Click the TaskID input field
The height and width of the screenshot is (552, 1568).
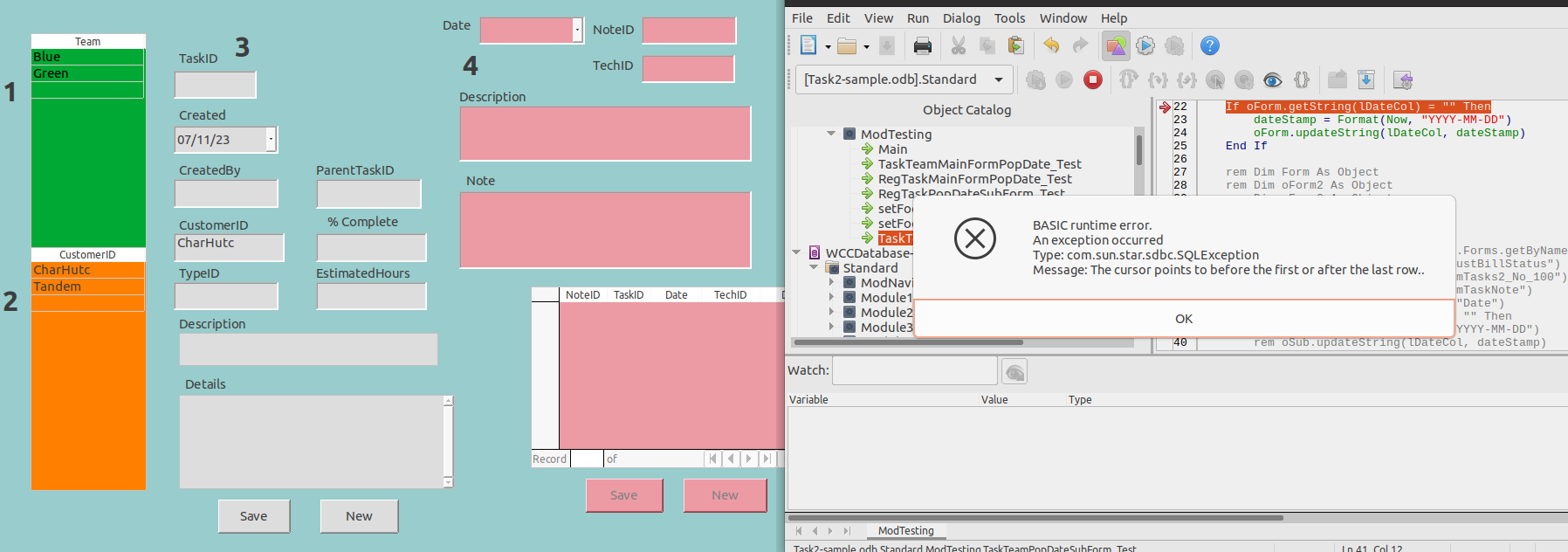tap(215, 85)
